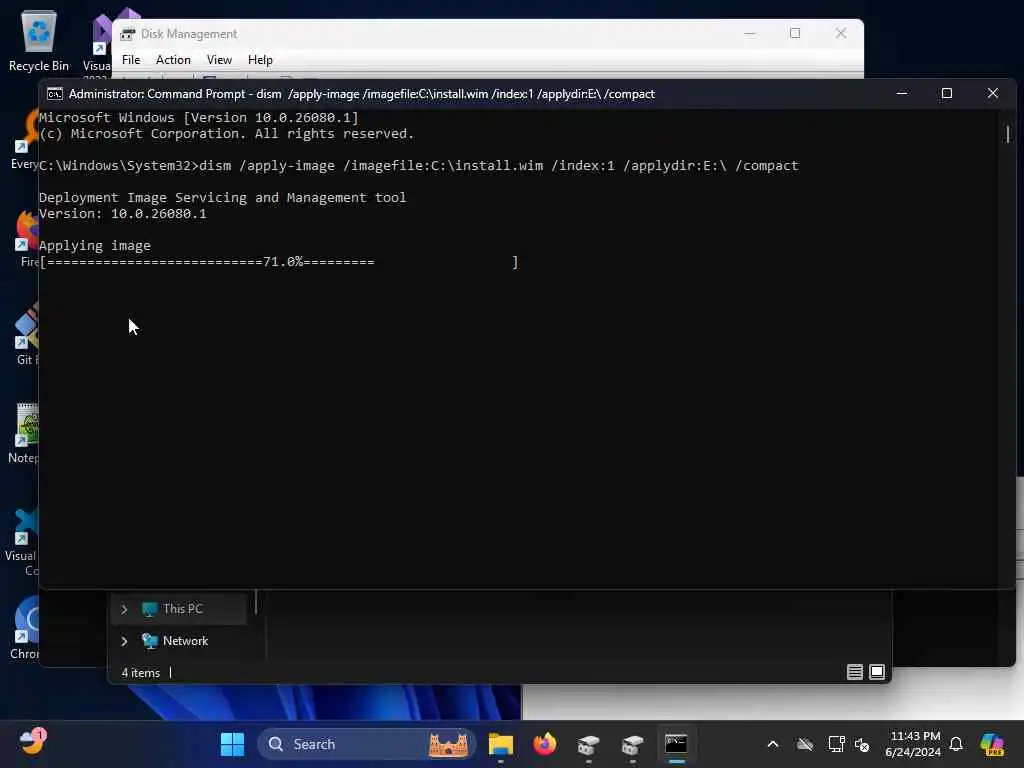
Task: Click the Command Prompt title bar icon
Action: [55, 94]
